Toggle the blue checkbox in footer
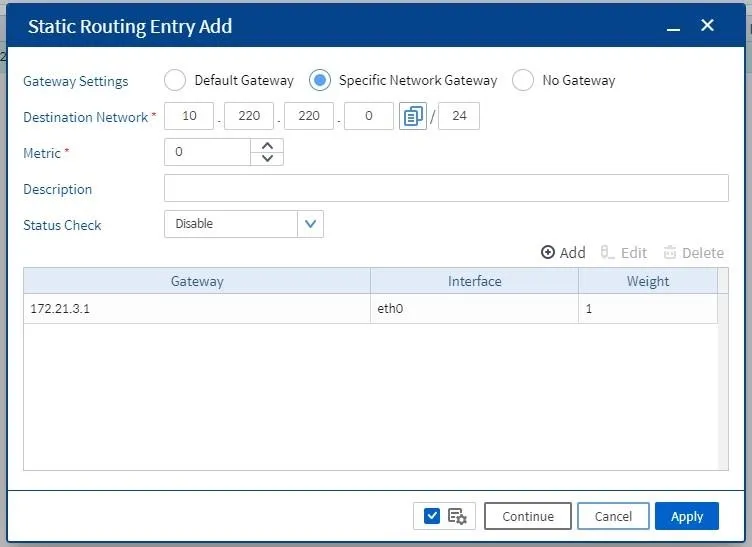The image size is (752, 547). click(x=432, y=516)
